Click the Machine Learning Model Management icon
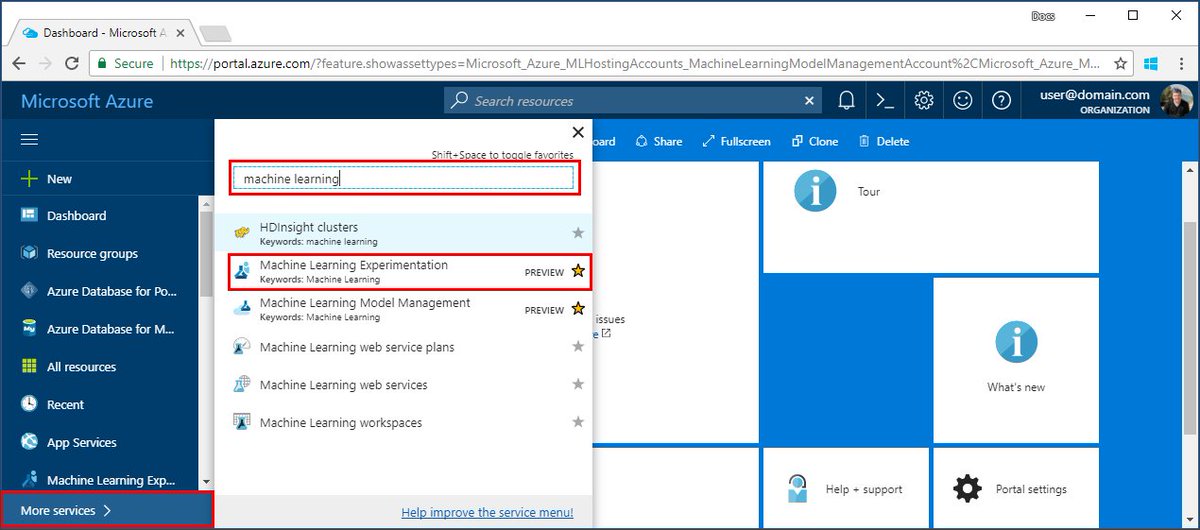Screen dimensions: 1200x530 point(242,309)
